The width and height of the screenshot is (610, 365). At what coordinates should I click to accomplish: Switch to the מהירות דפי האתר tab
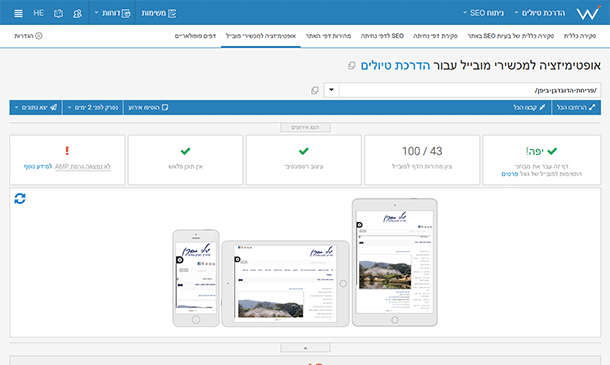(x=328, y=36)
